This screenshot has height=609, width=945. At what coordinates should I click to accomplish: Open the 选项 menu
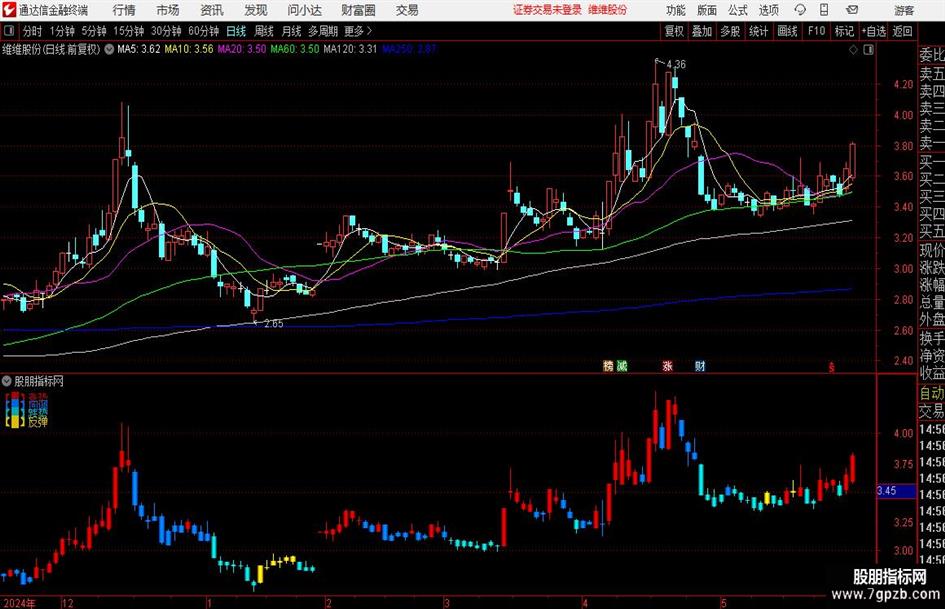[768, 10]
